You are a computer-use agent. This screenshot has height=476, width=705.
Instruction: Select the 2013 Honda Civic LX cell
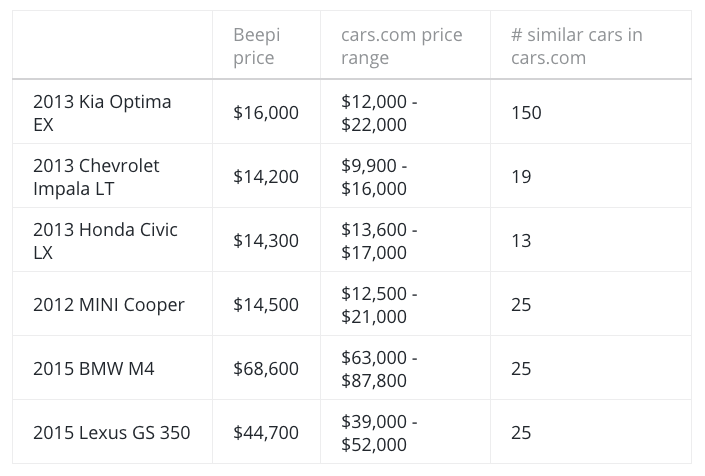[105, 241]
